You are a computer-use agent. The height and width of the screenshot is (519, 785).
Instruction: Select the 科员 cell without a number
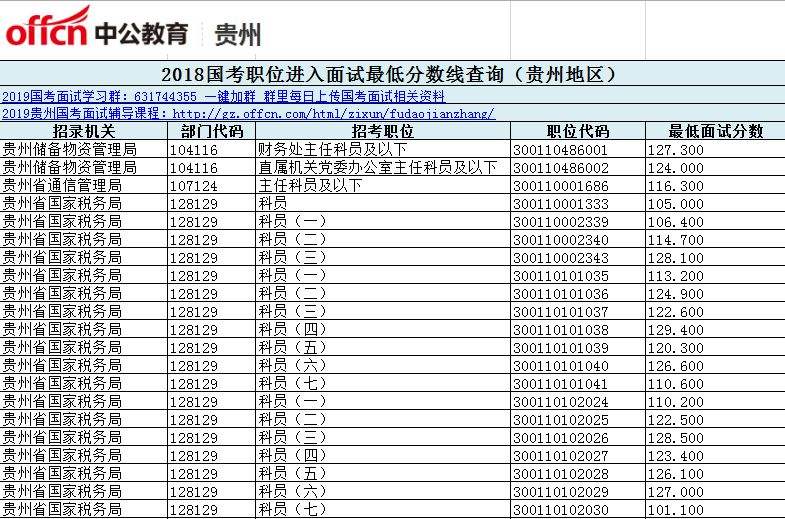[x=383, y=203]
